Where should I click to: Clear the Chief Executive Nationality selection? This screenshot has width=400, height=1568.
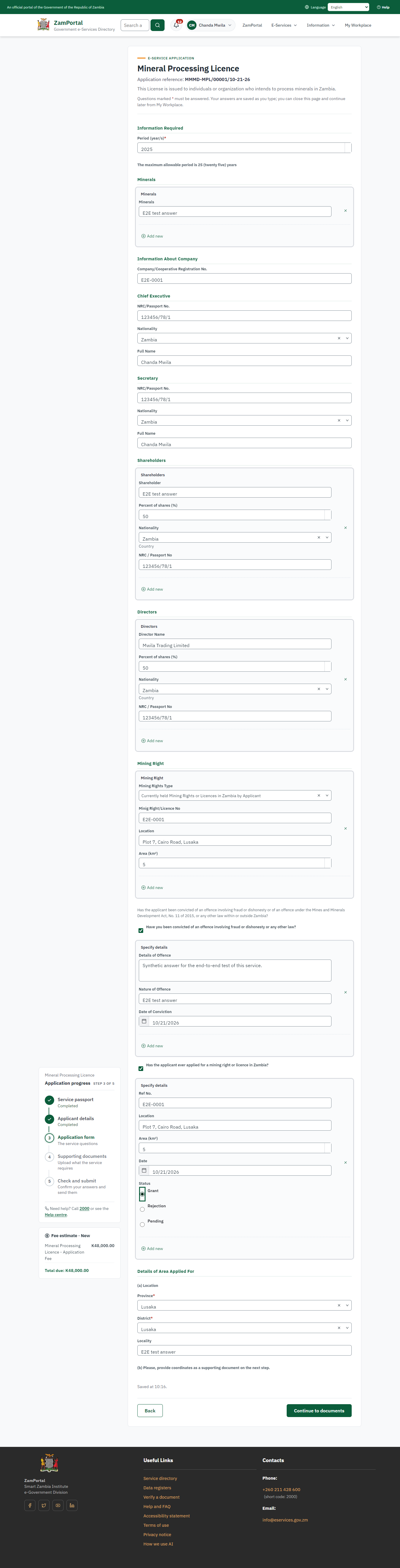[x=339, y=338]
